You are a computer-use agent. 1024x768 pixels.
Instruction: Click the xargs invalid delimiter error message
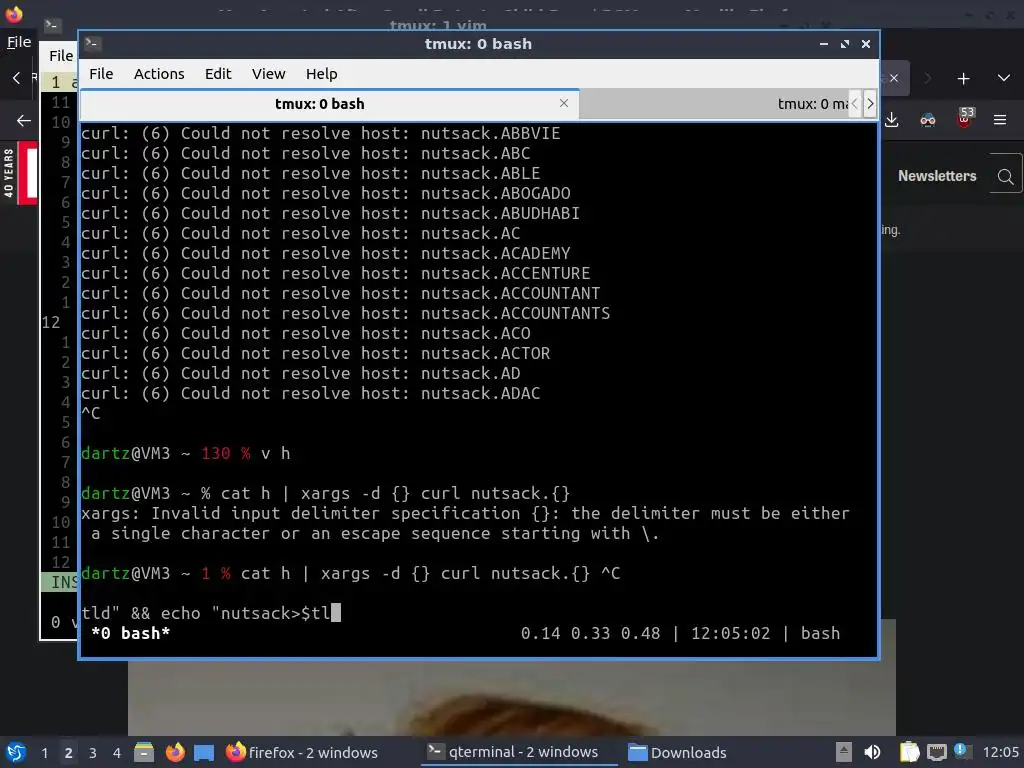coord(466,523)
